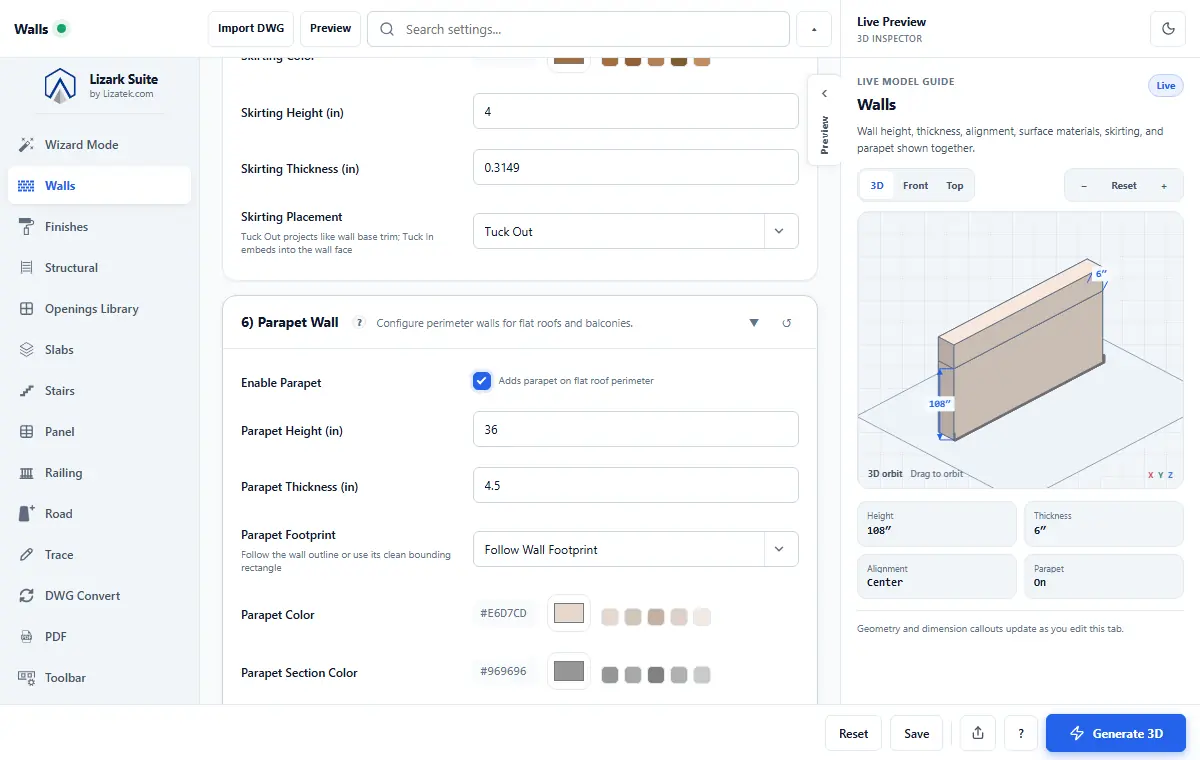Click the small up arrow beside search
Screen dimensions: 1200x760
(x=813, y=29)
